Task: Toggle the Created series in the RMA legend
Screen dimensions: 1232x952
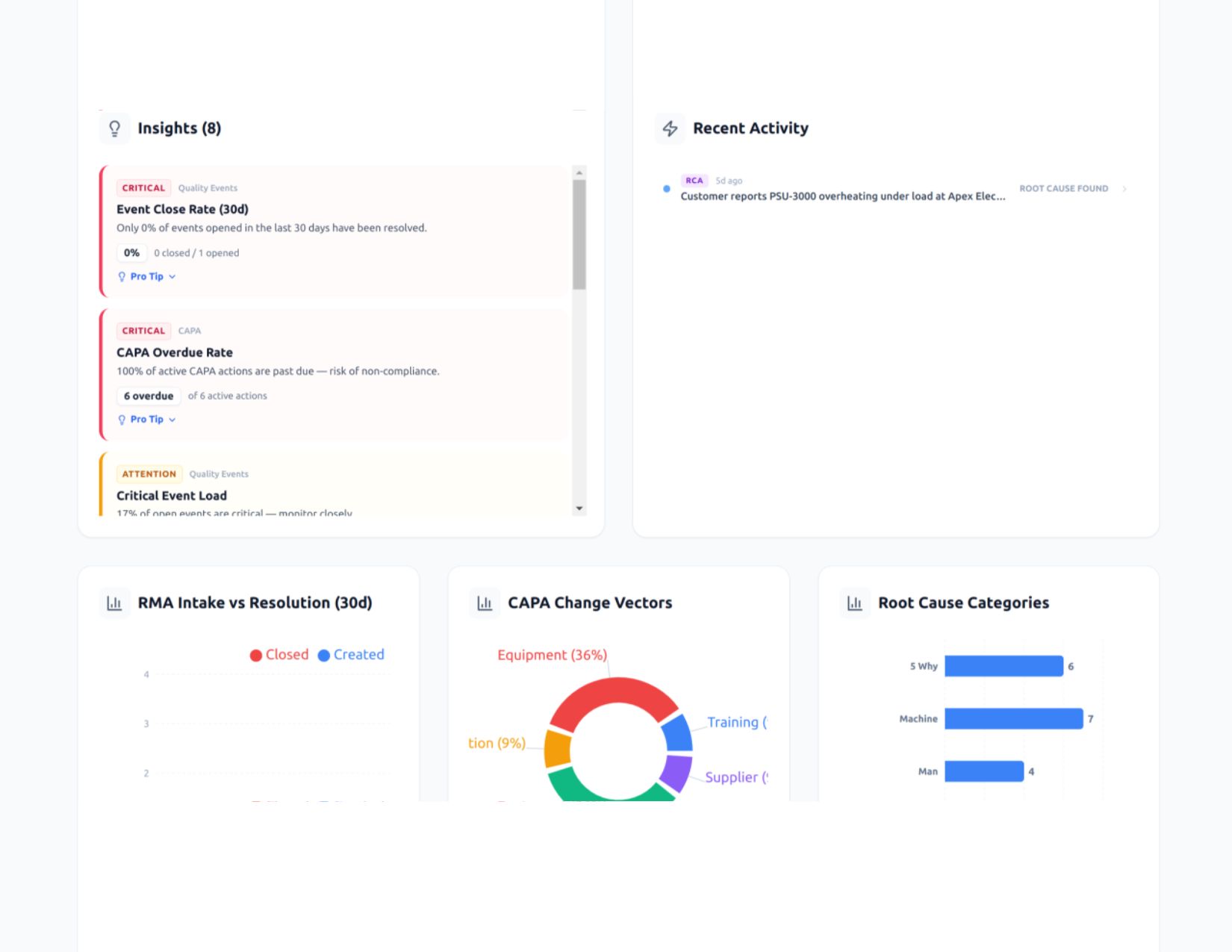Action: (x=351, y=655)
